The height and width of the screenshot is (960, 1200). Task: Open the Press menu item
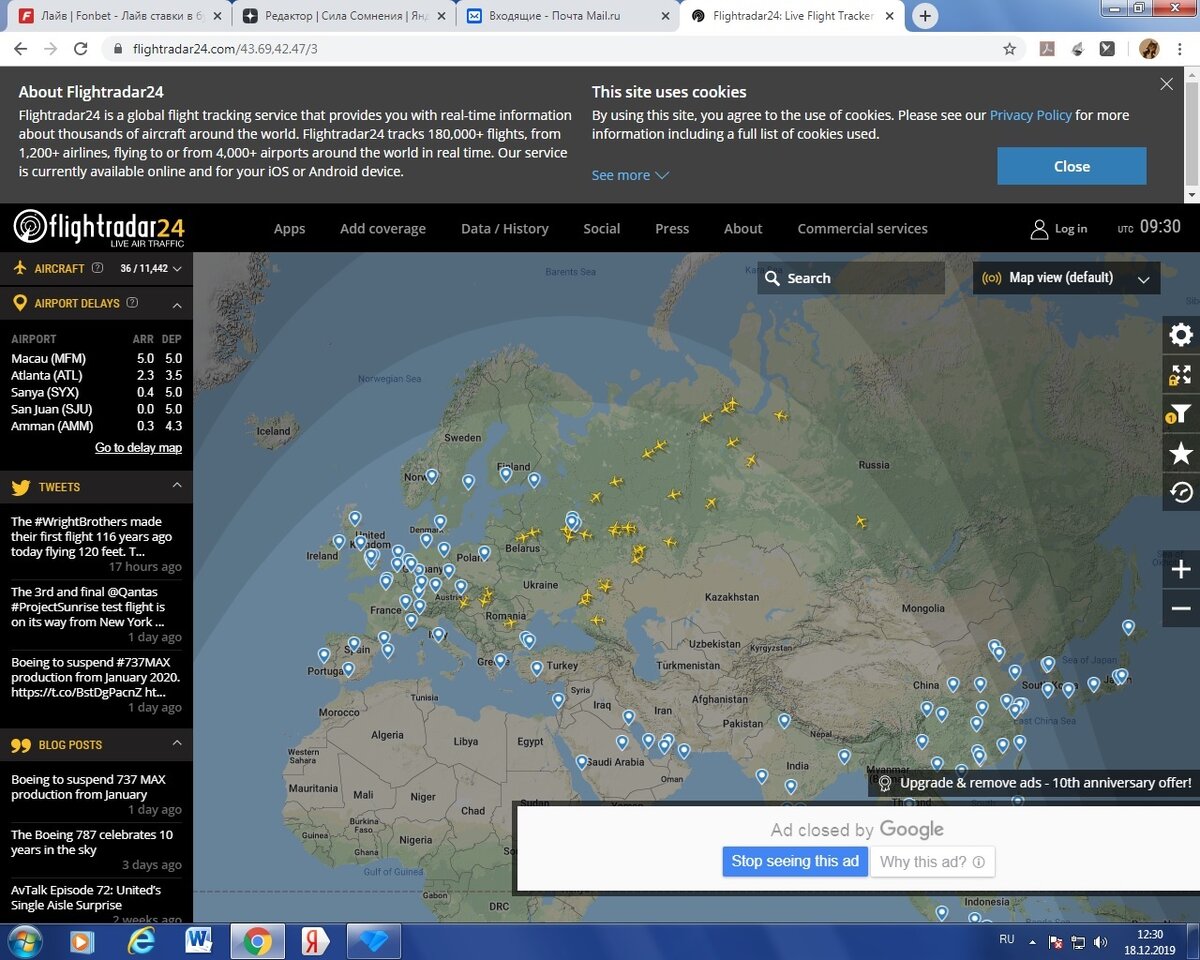pos(672,228)
